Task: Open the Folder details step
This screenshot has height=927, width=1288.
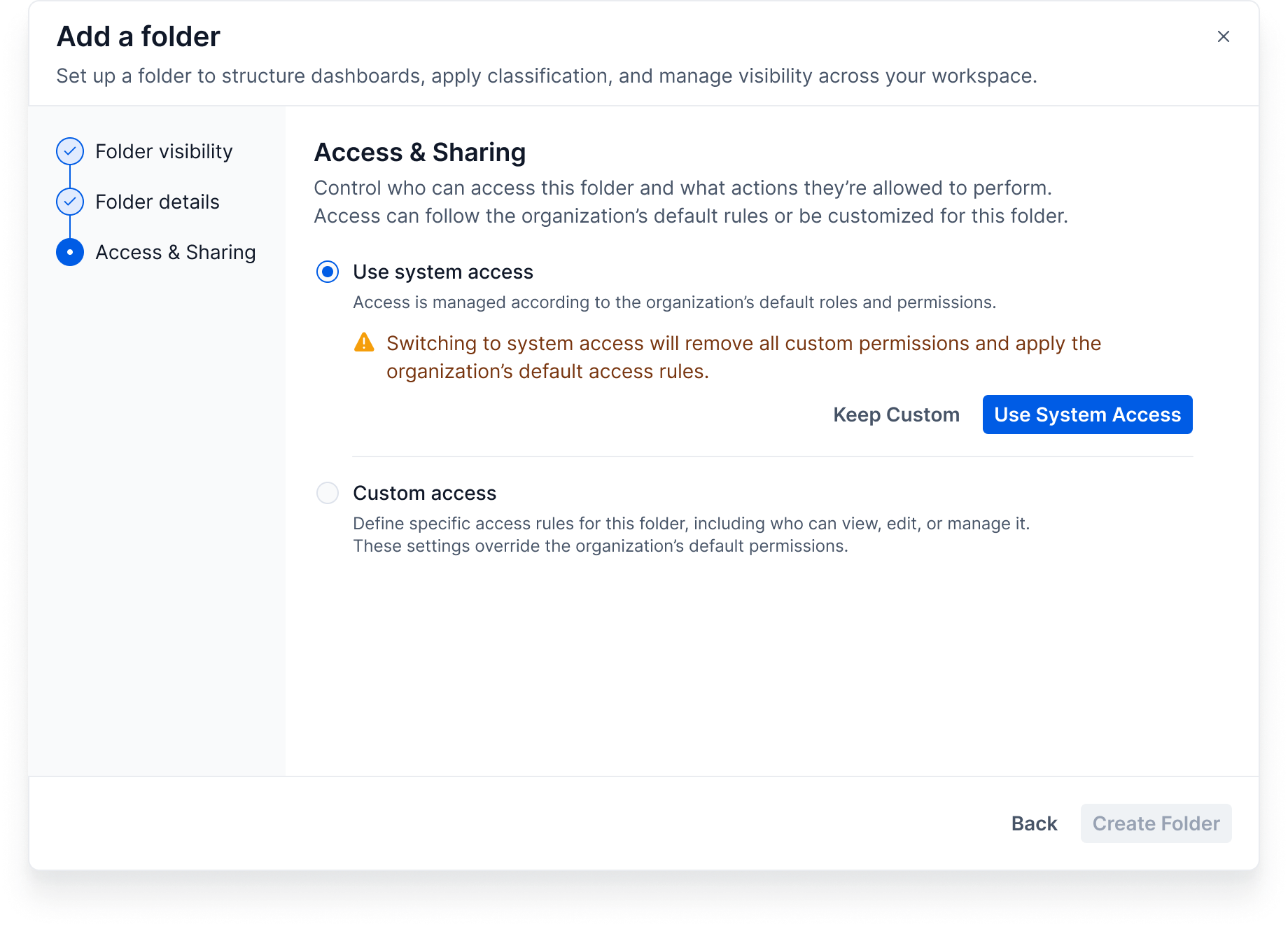Action: coord(157,202)
